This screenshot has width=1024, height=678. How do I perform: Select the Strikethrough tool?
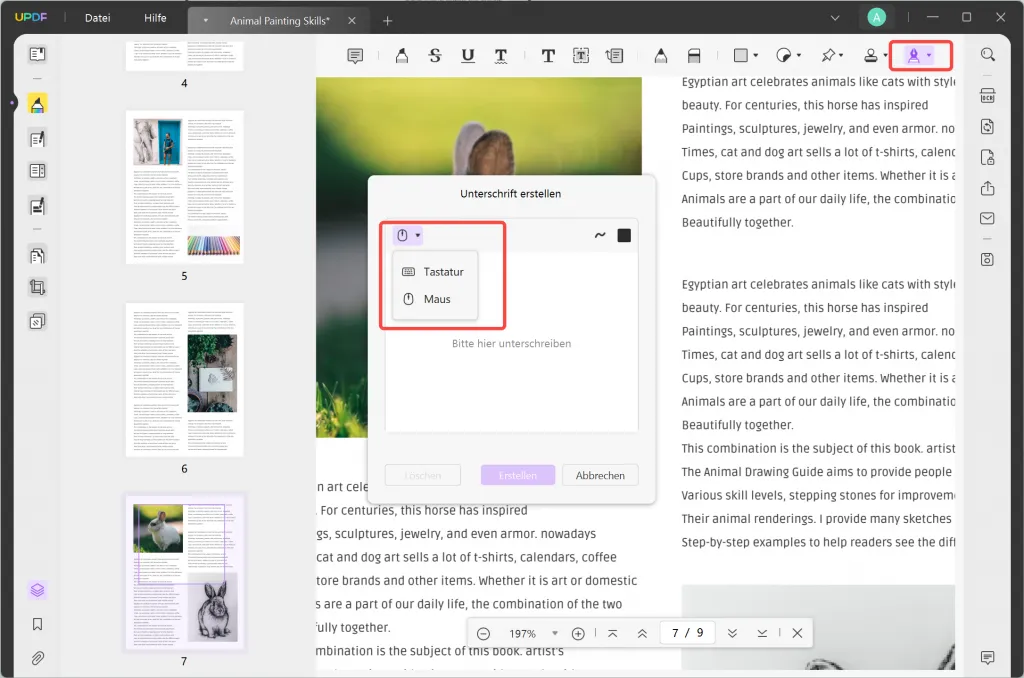435,56
